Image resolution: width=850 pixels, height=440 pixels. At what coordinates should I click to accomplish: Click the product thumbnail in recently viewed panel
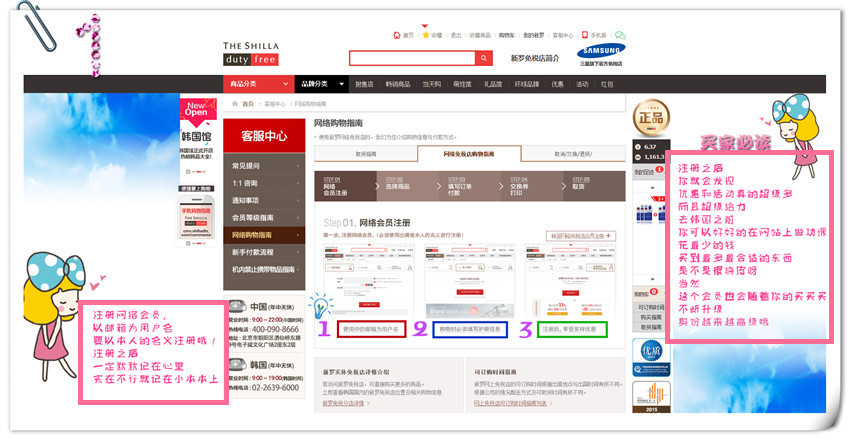point(651,211)
